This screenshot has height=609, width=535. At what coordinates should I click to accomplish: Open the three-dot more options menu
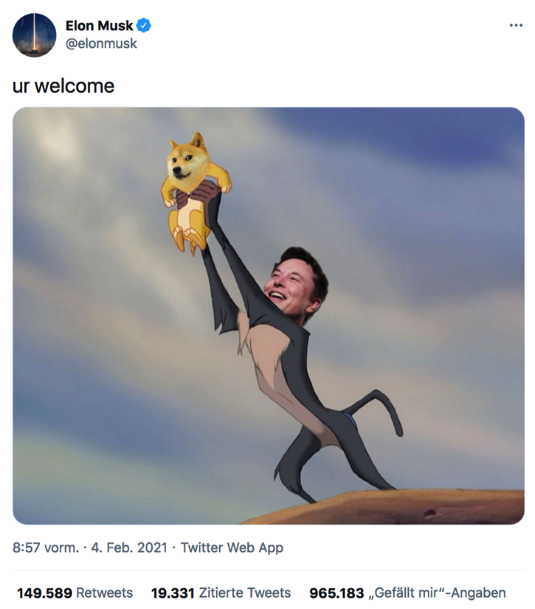pyautogui.click(x=516, y=25)
